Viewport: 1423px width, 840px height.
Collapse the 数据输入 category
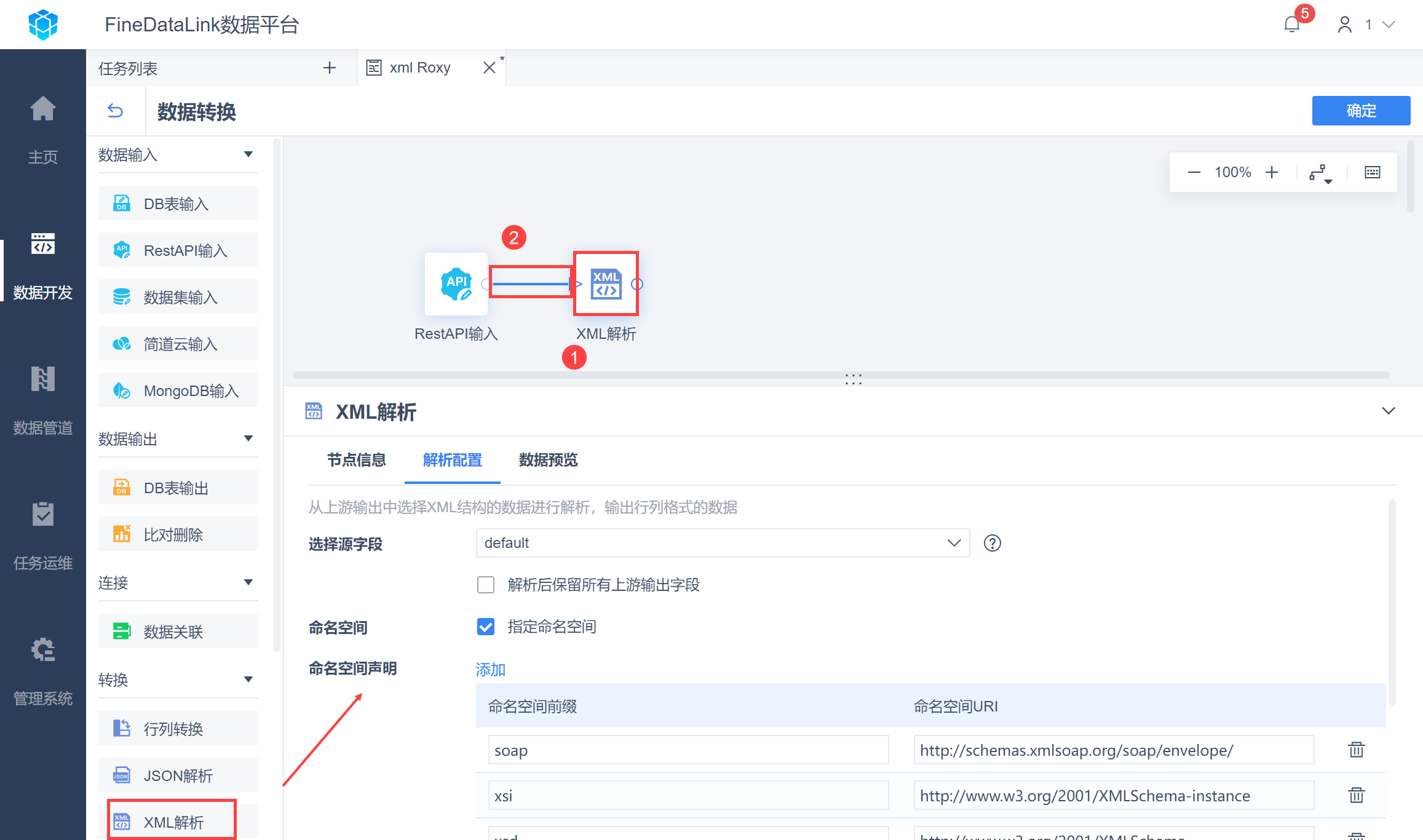click(248, 154)
